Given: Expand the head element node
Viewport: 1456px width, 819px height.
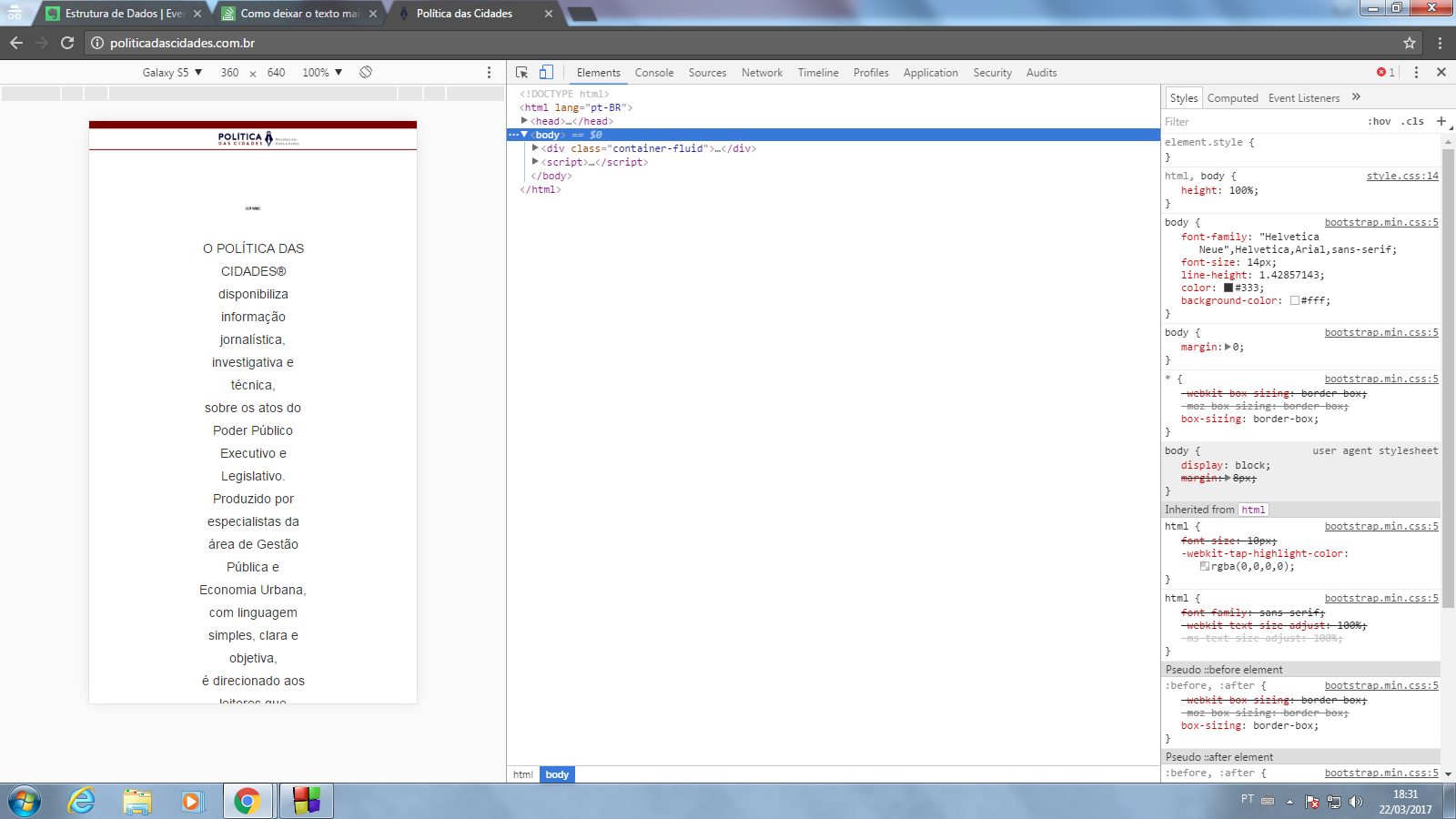Looking at the screenshot, I should [x=524, y=120].
